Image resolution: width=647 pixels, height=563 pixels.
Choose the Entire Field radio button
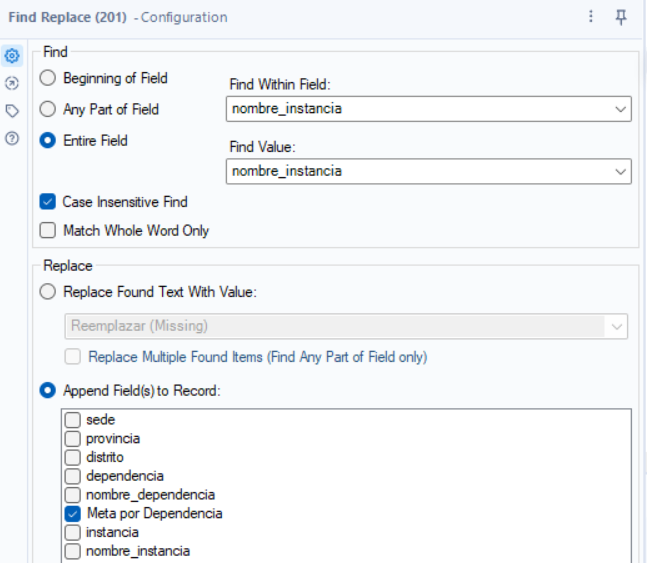(47, 141)
